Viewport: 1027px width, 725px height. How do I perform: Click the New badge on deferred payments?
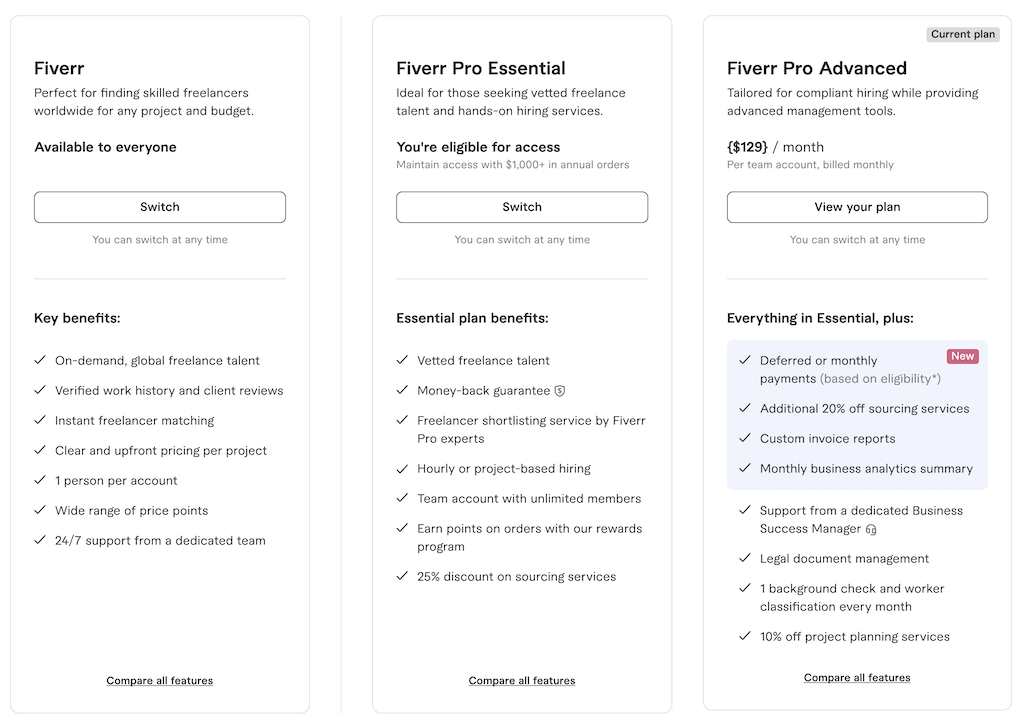(962, 356)
